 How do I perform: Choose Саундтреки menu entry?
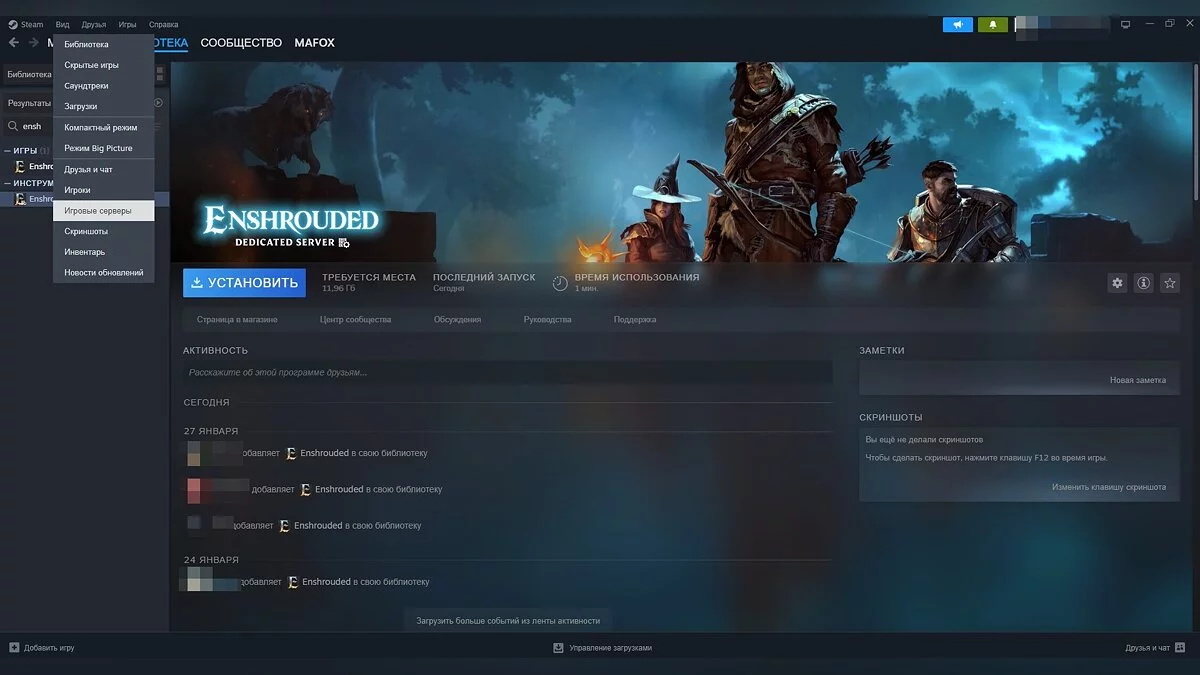pyautogui.click(x=103, y=86)
